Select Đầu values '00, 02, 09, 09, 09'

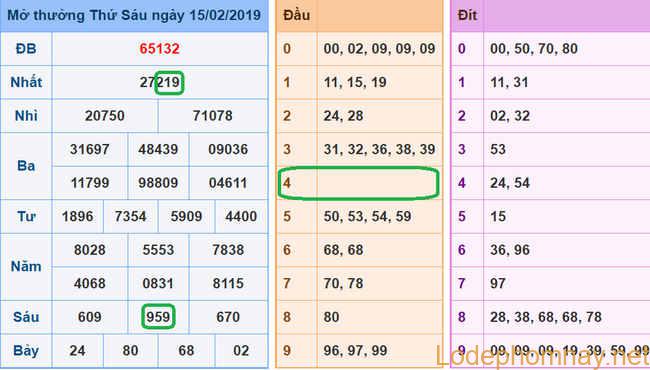pos(379,49)
